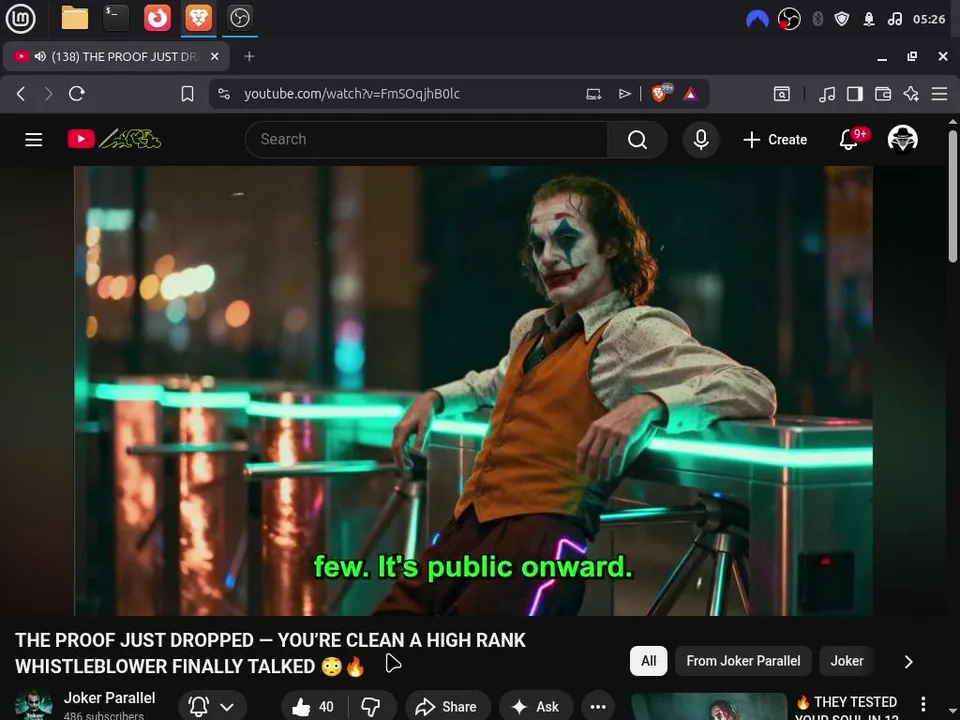Open YouTube notifications bell
This screenshot has width=960, height=720.
(849, 140)
